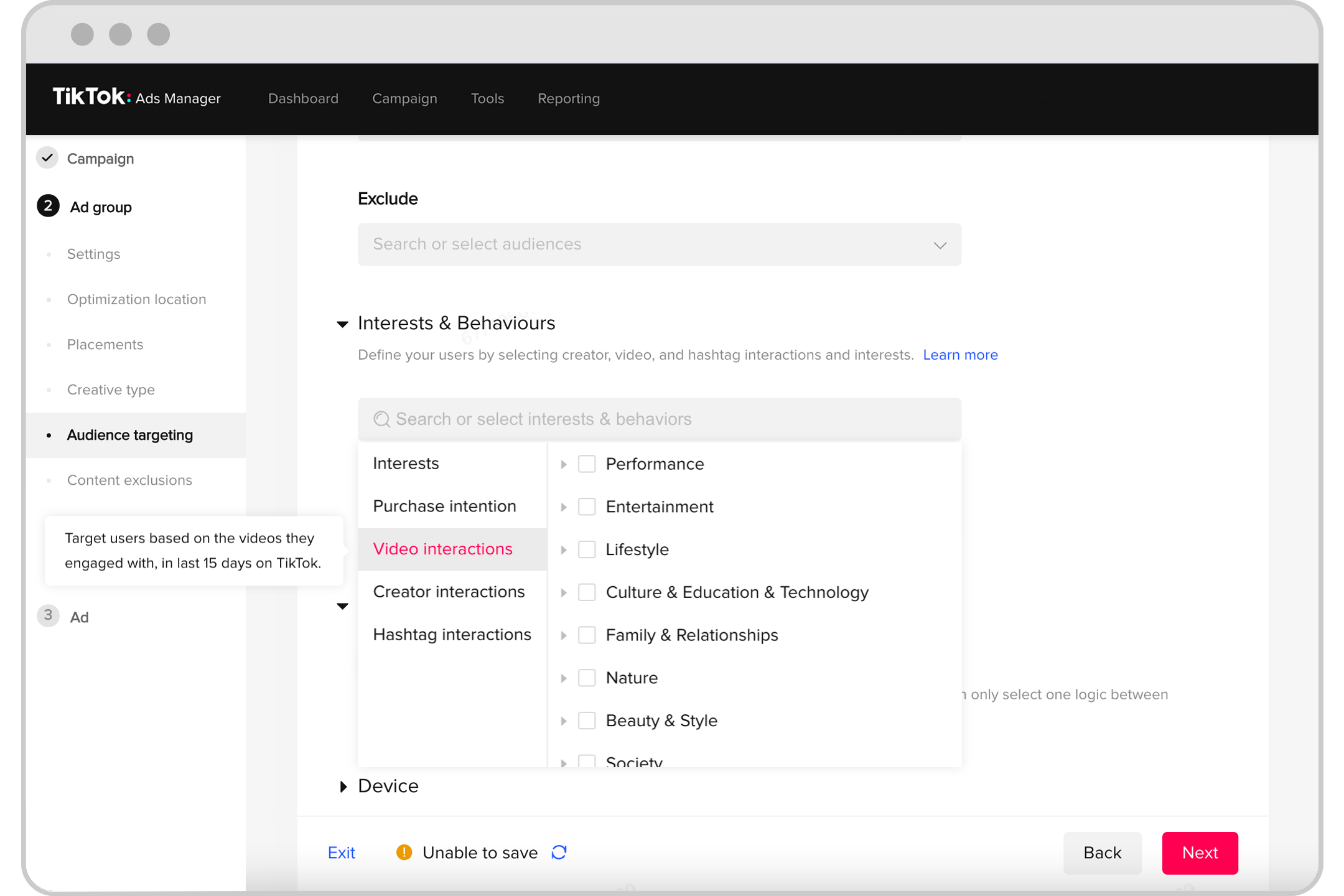The height and width of the screenshot is (896, 1344).
Task: Click the Performance category label
Action: click(655, 464)
